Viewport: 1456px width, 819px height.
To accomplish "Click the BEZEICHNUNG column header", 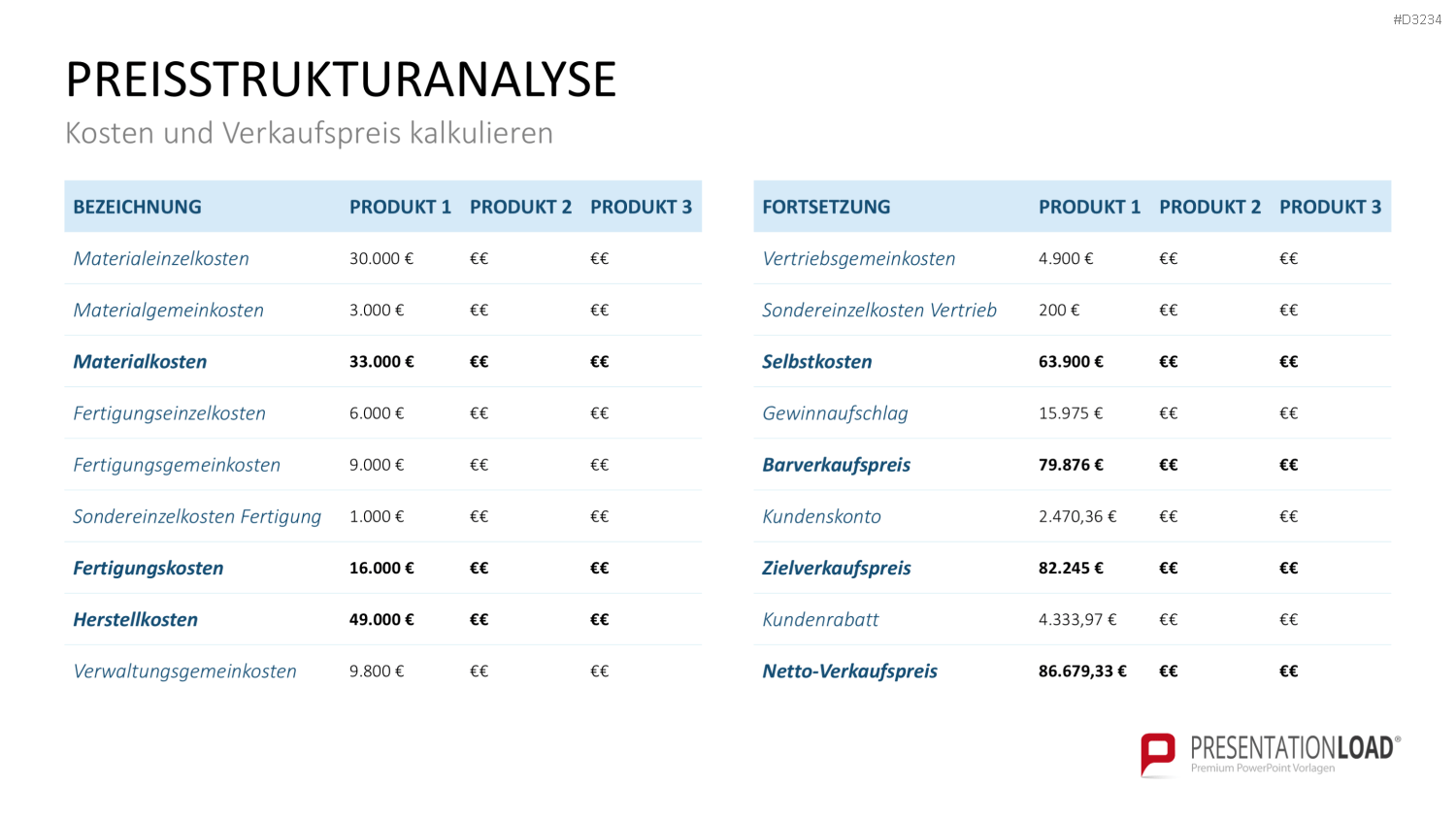I will point(137,207).
